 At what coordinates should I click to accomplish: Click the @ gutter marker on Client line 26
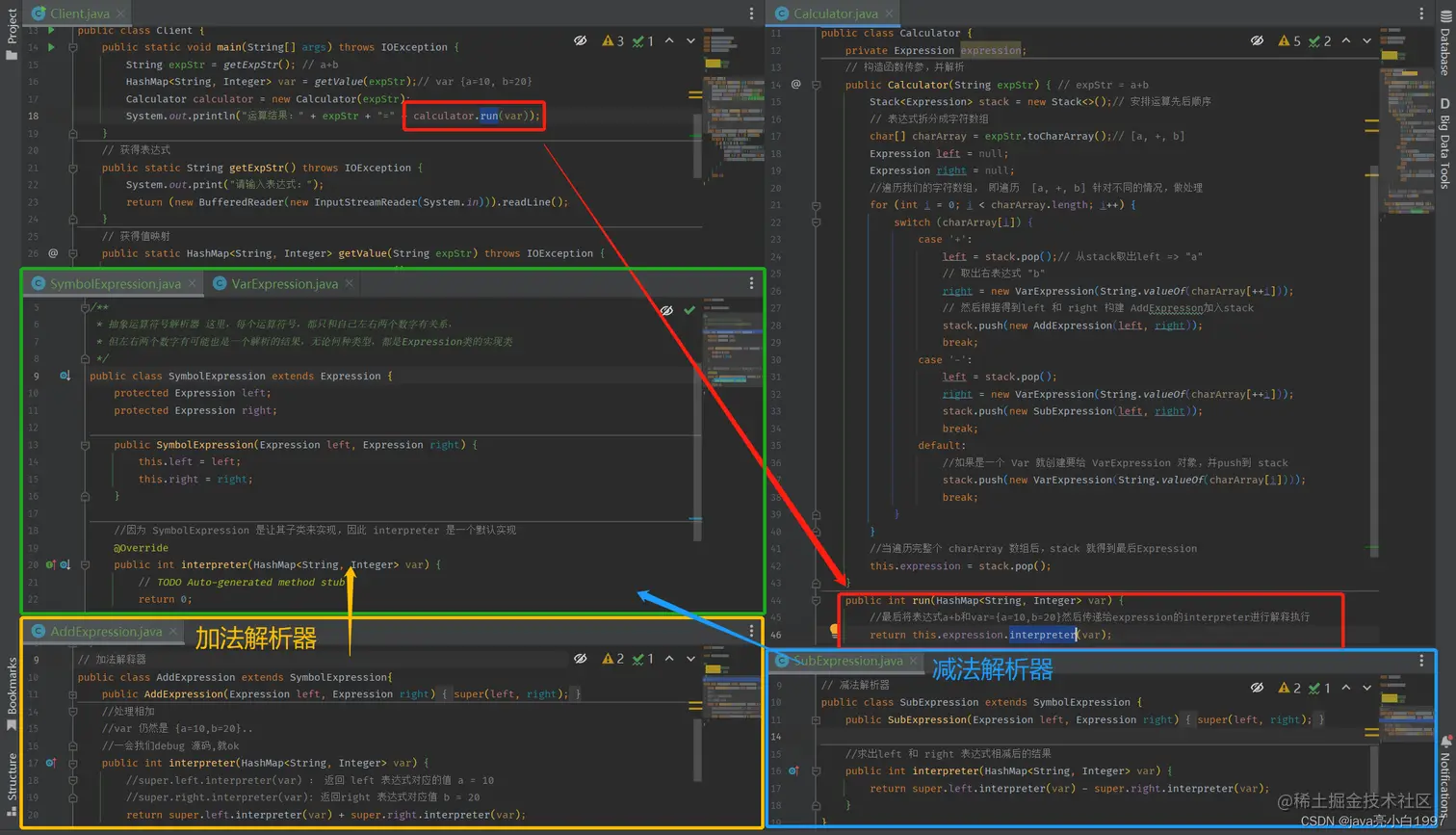coord(53,253)
